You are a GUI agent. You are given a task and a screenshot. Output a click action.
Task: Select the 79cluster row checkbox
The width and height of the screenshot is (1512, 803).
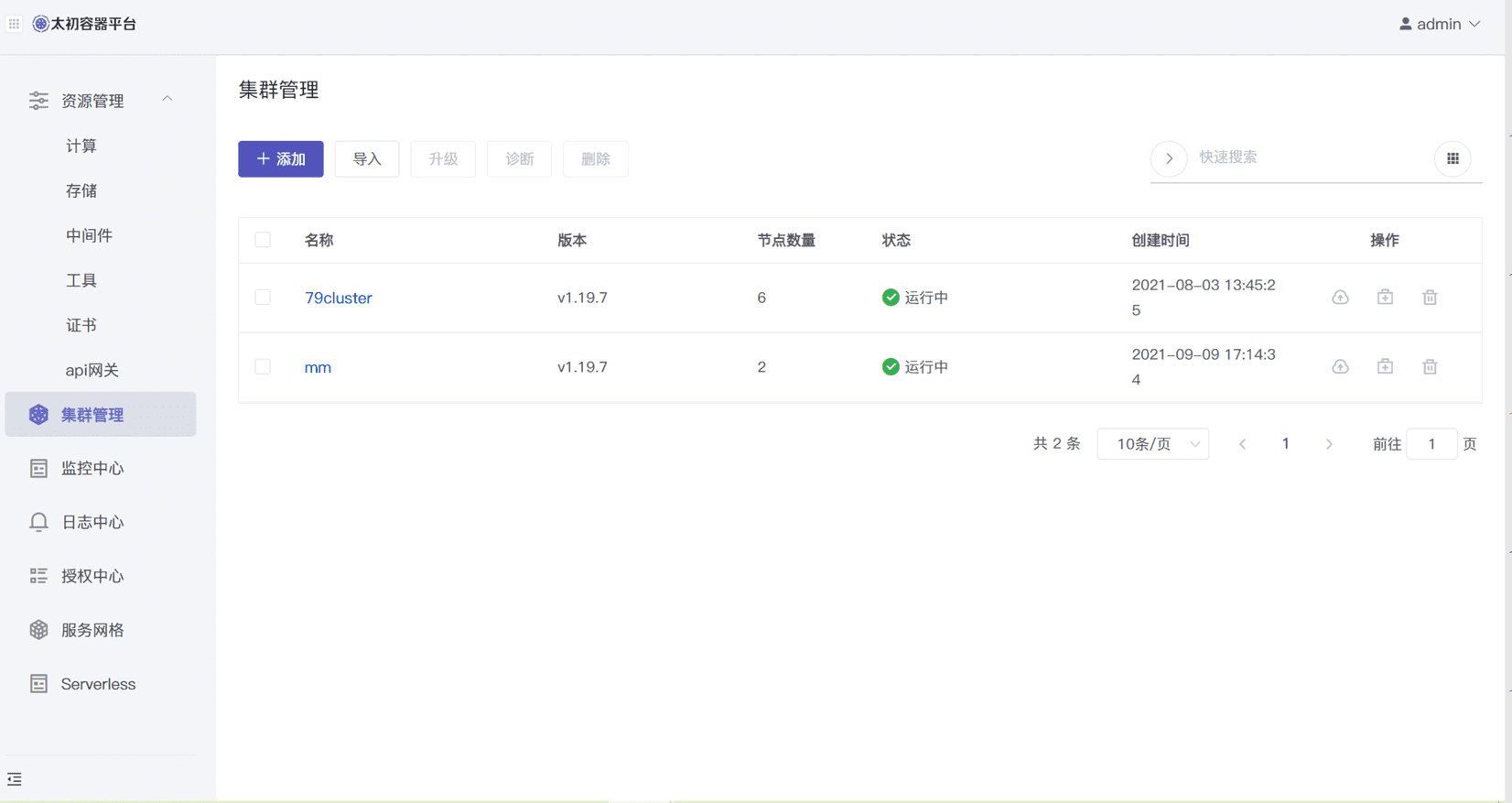(263, 298)
